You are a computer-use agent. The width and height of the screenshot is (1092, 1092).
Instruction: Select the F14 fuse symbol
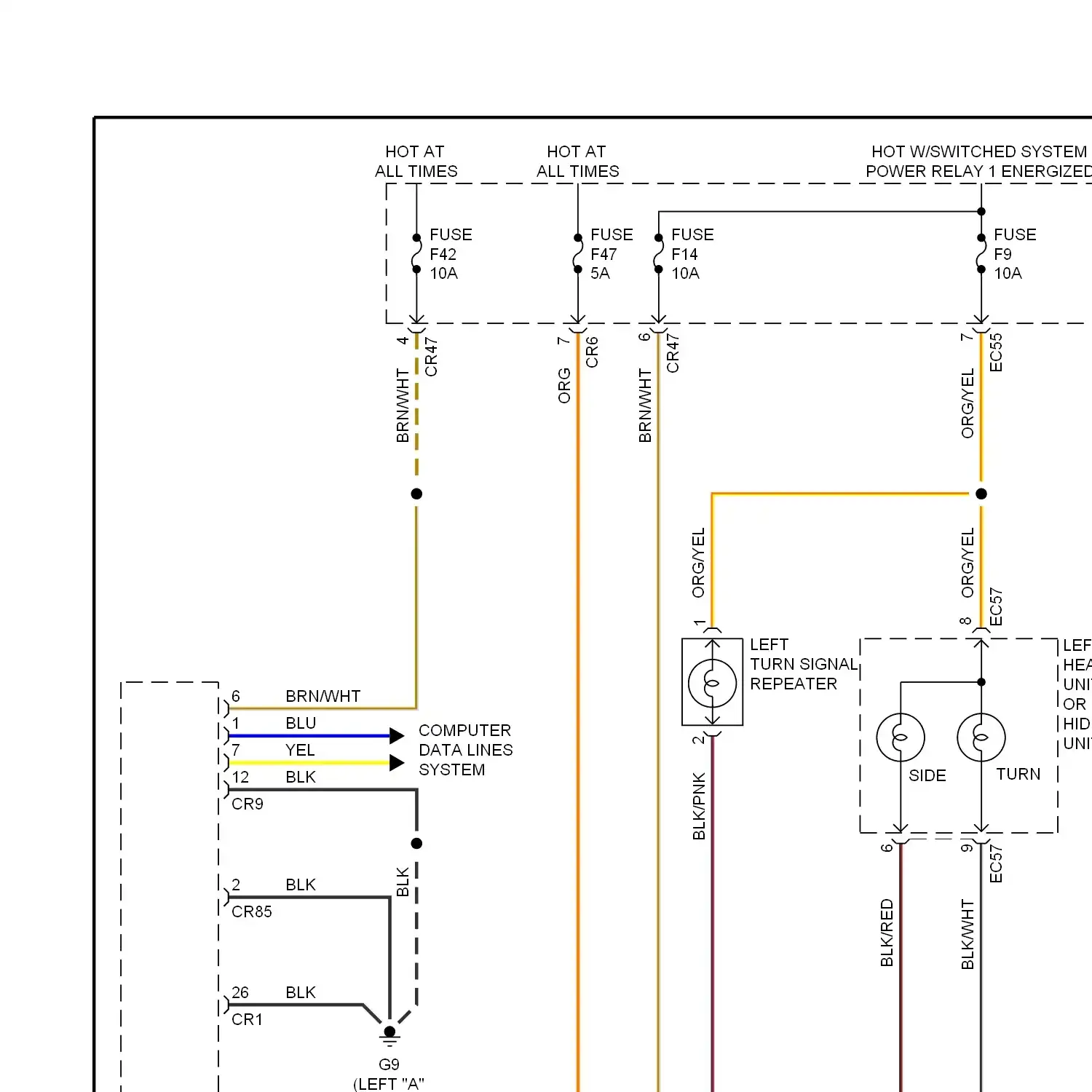(658, 253)
